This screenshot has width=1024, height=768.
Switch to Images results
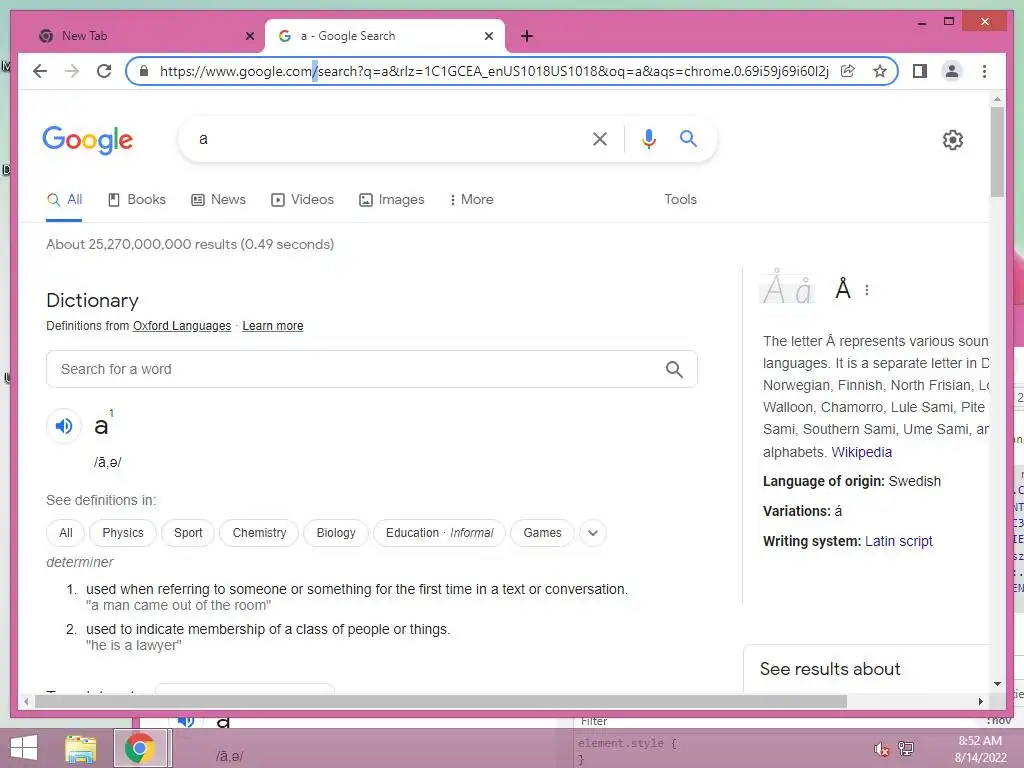tap(392, 200)
